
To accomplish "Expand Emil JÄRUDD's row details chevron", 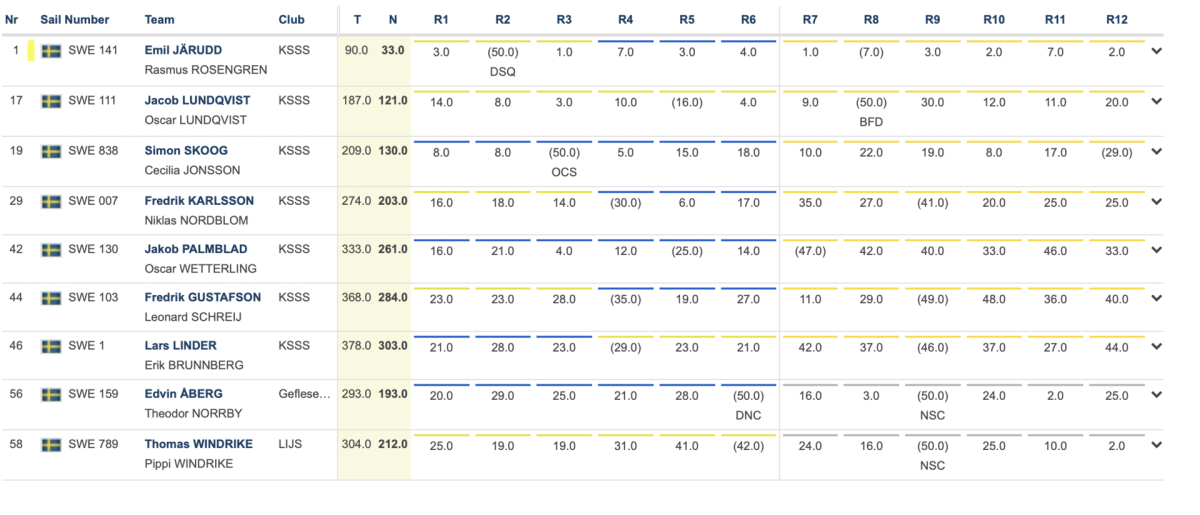I will 1156,51.
